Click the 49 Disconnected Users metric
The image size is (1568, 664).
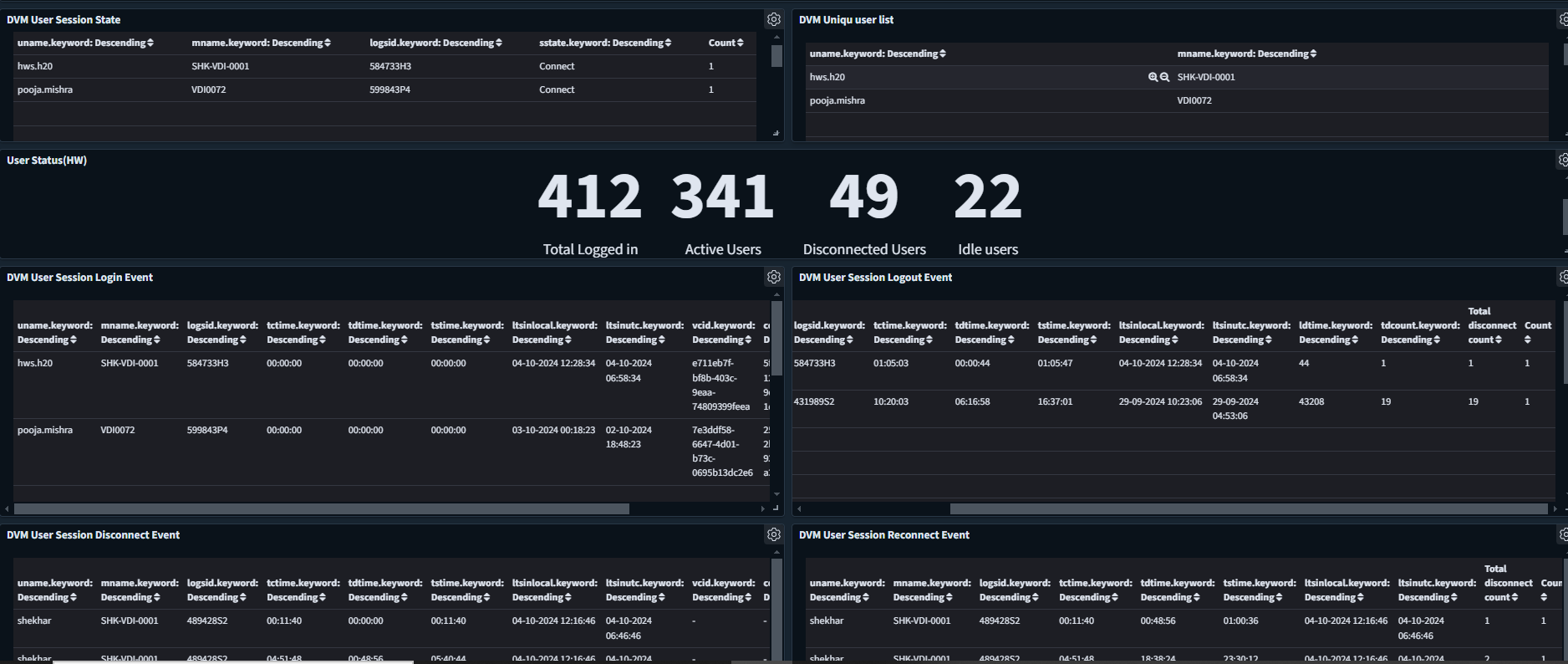click(x=863, y=197)
